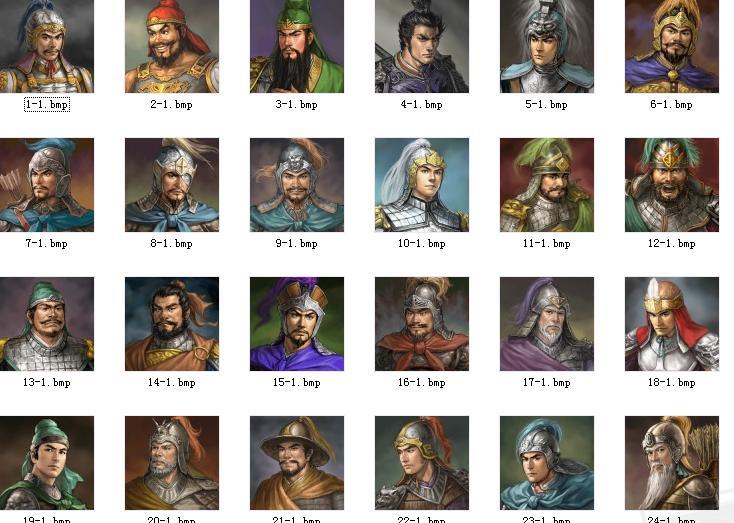Screen dimensions: 734x523
Task: Select the 24-1.bmp white-bearded archer thumbnail
Action: click(672, 463)
